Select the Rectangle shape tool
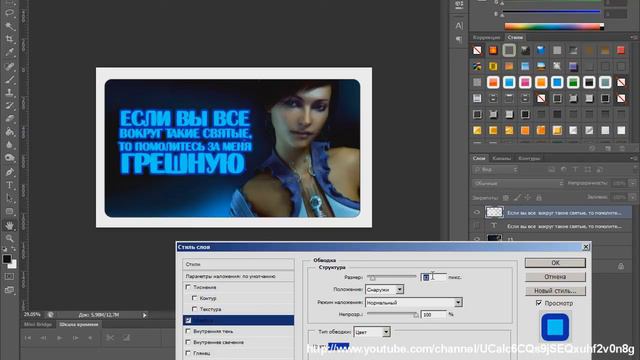Viewport: 640px width, 360px height. point(9,211)
